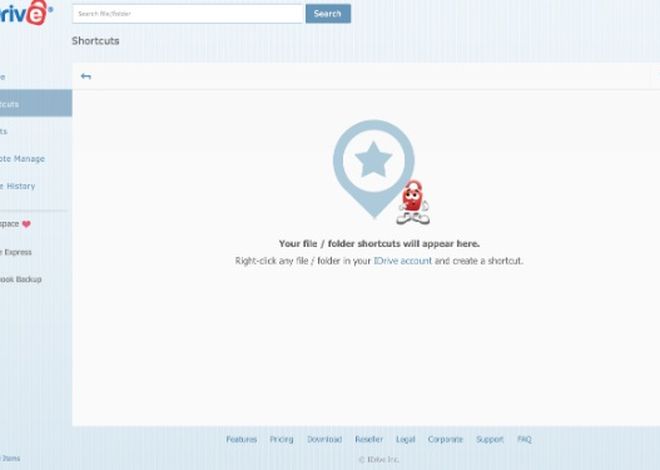Open the Support footer link
This screenshot has height=470, width=660.
490,439
